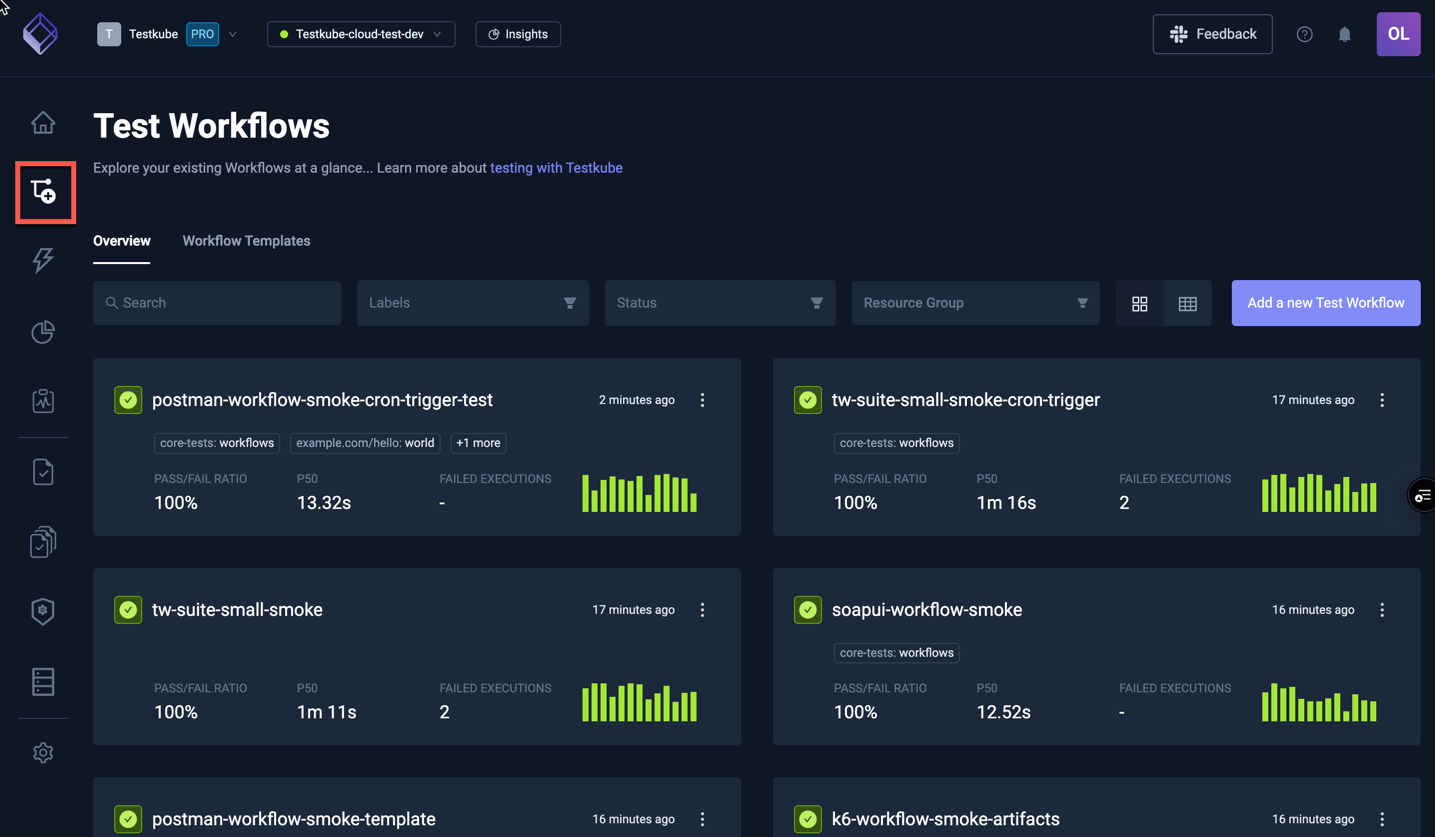Switch to the Workflow Templates tab
The height and width of the screenshot is (837, 1435).
coord(246,241)
